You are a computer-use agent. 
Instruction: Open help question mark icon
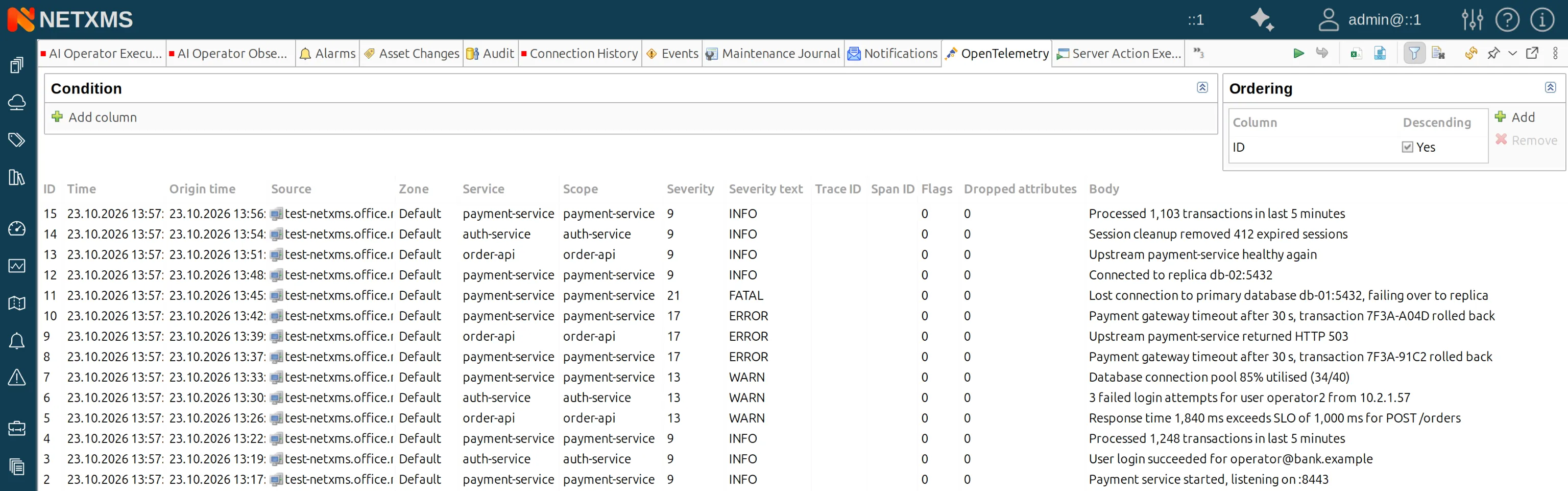[x=1507, y=19]
